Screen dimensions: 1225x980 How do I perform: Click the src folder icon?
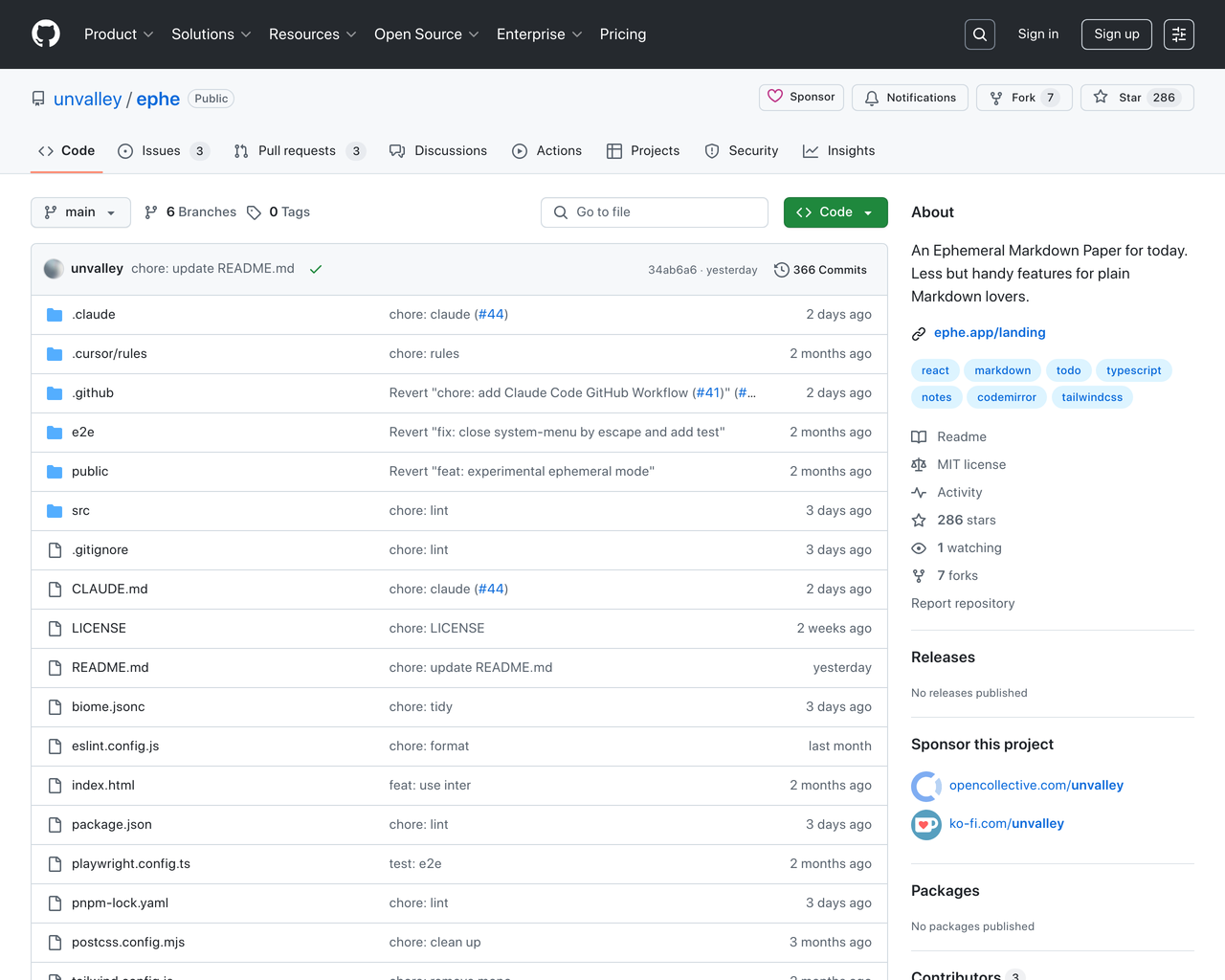tap(55, 511)
